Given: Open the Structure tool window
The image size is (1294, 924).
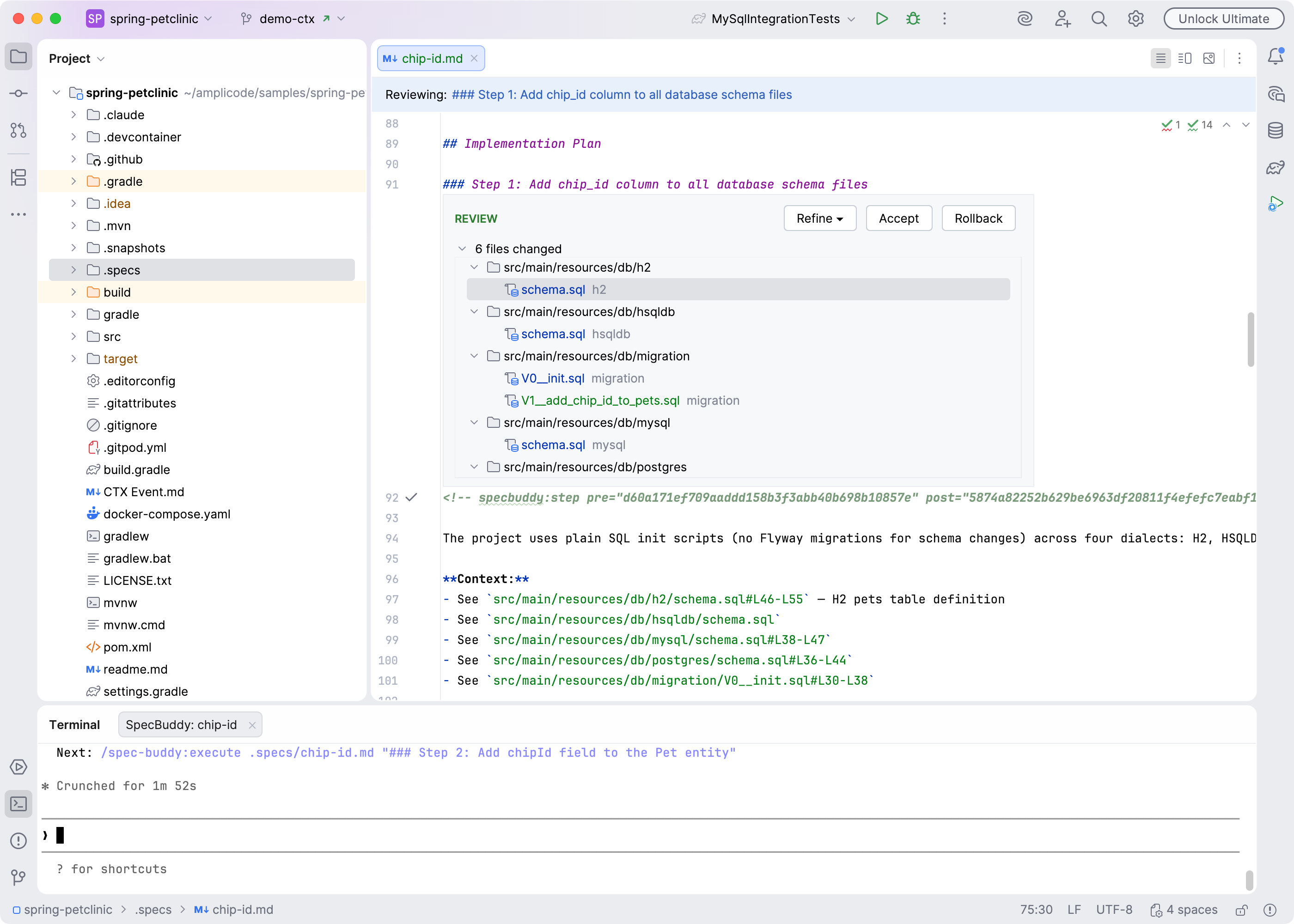Looking at the screenshot, I should [x=18, y=177].
